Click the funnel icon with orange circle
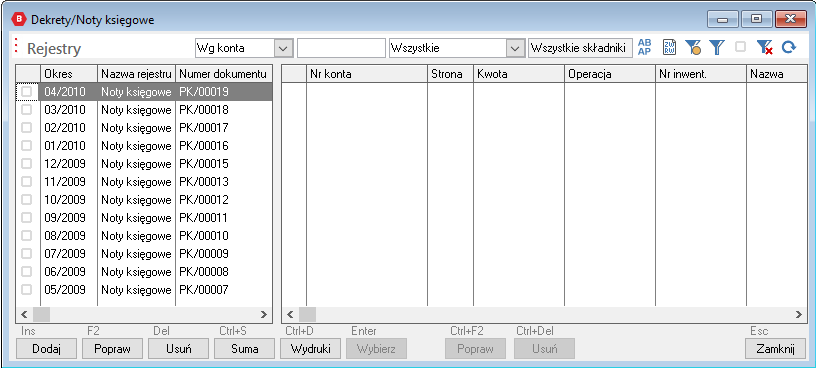 pos(693,47)
